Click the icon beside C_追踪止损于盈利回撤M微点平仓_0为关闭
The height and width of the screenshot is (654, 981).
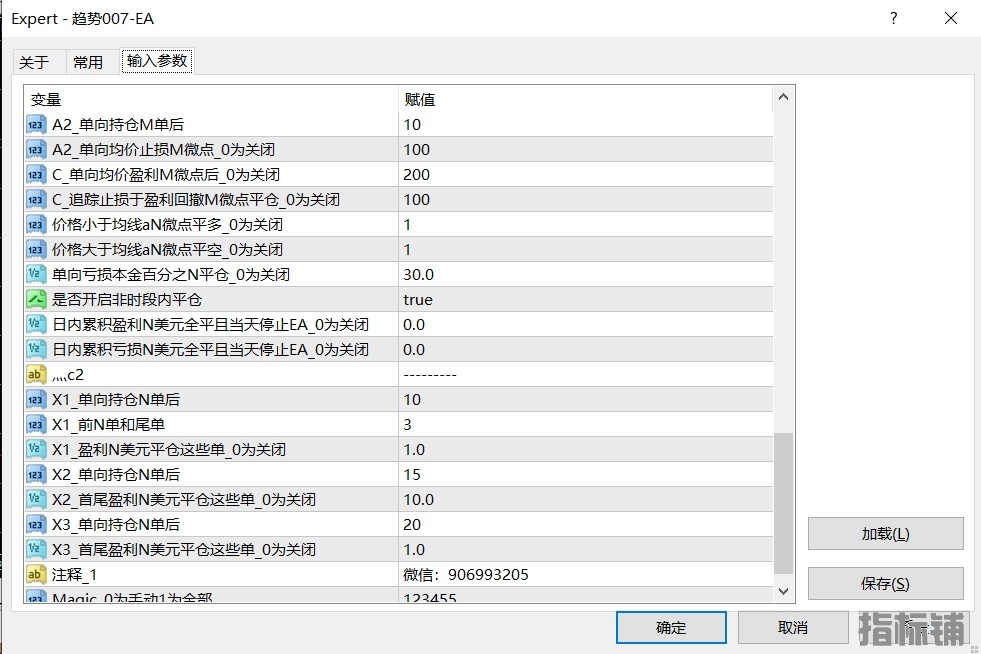tap(36, 200)
